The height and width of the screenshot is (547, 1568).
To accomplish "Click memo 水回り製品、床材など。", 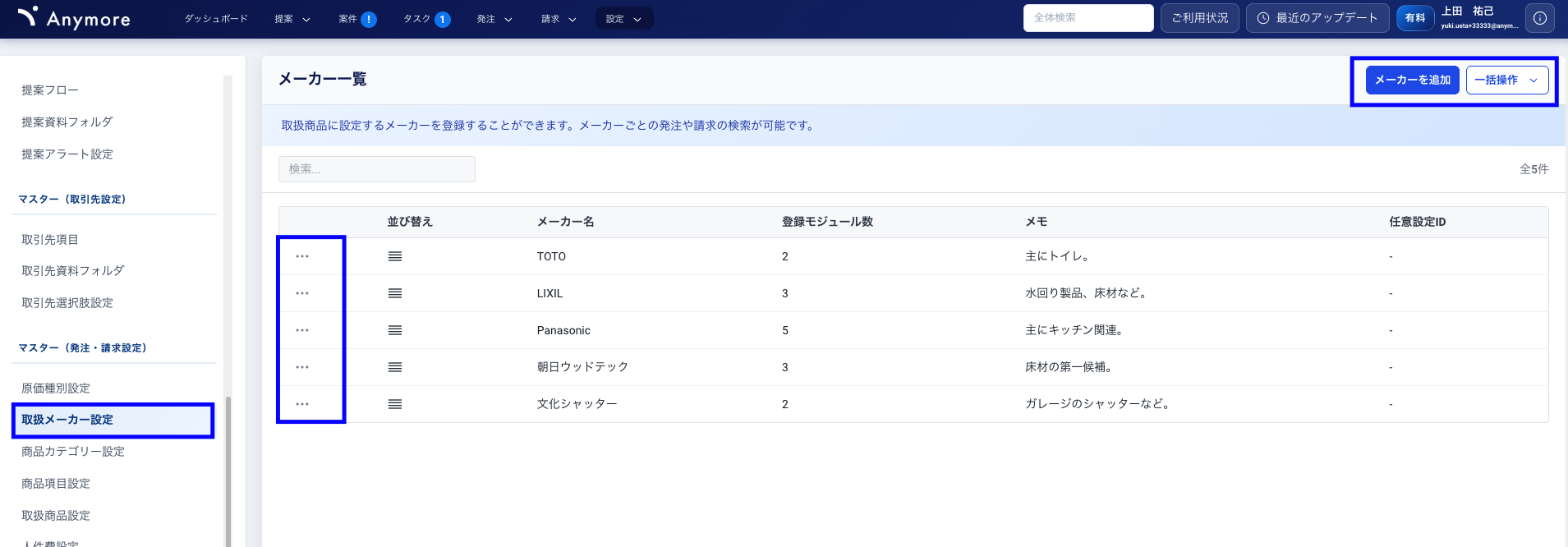I will pyautogui.click(x=1087, y=293).
